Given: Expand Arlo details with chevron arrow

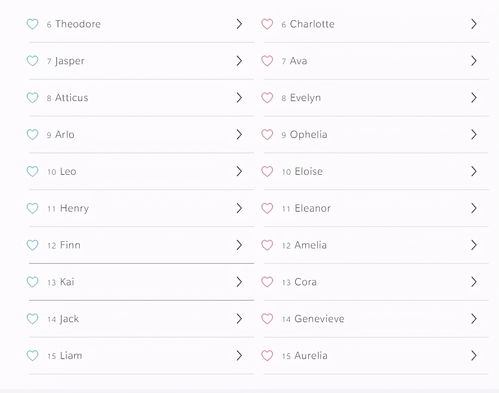Looking at the screenshot, I should [239, 135].
